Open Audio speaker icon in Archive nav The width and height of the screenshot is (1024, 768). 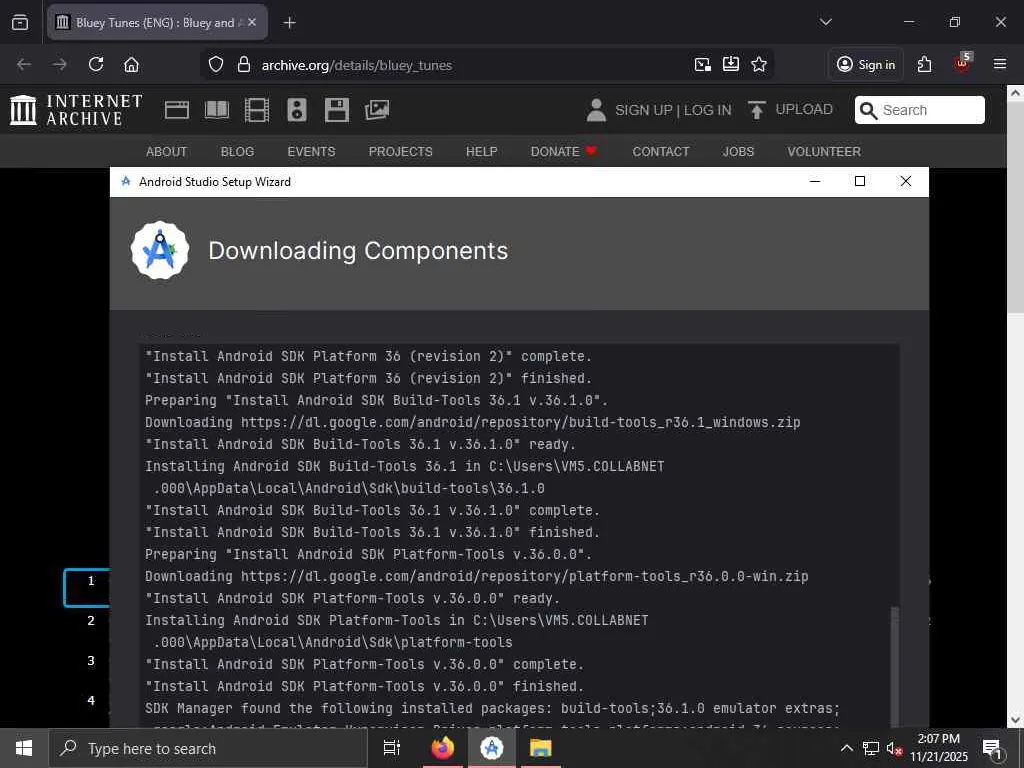pyautogui.click(x=296, y=110)
